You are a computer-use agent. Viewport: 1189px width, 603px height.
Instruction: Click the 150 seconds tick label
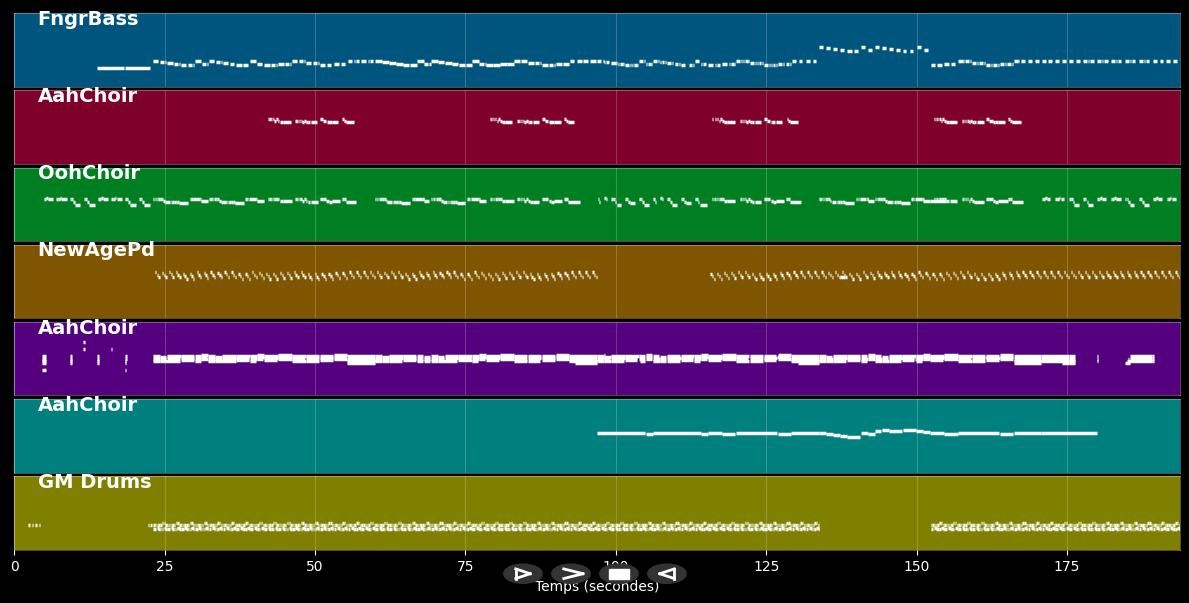click(x=916, y=566)
